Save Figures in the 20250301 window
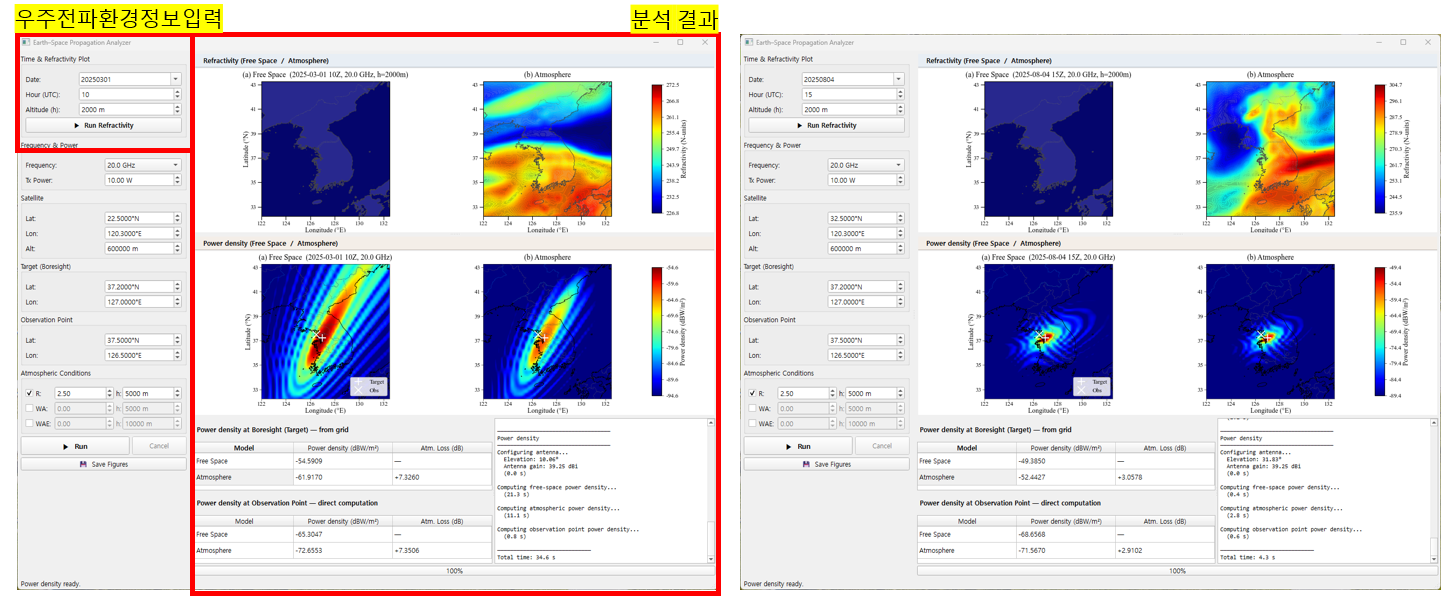Image resolution: width=1441 pixels, height=596 pixels. (103, 464)
